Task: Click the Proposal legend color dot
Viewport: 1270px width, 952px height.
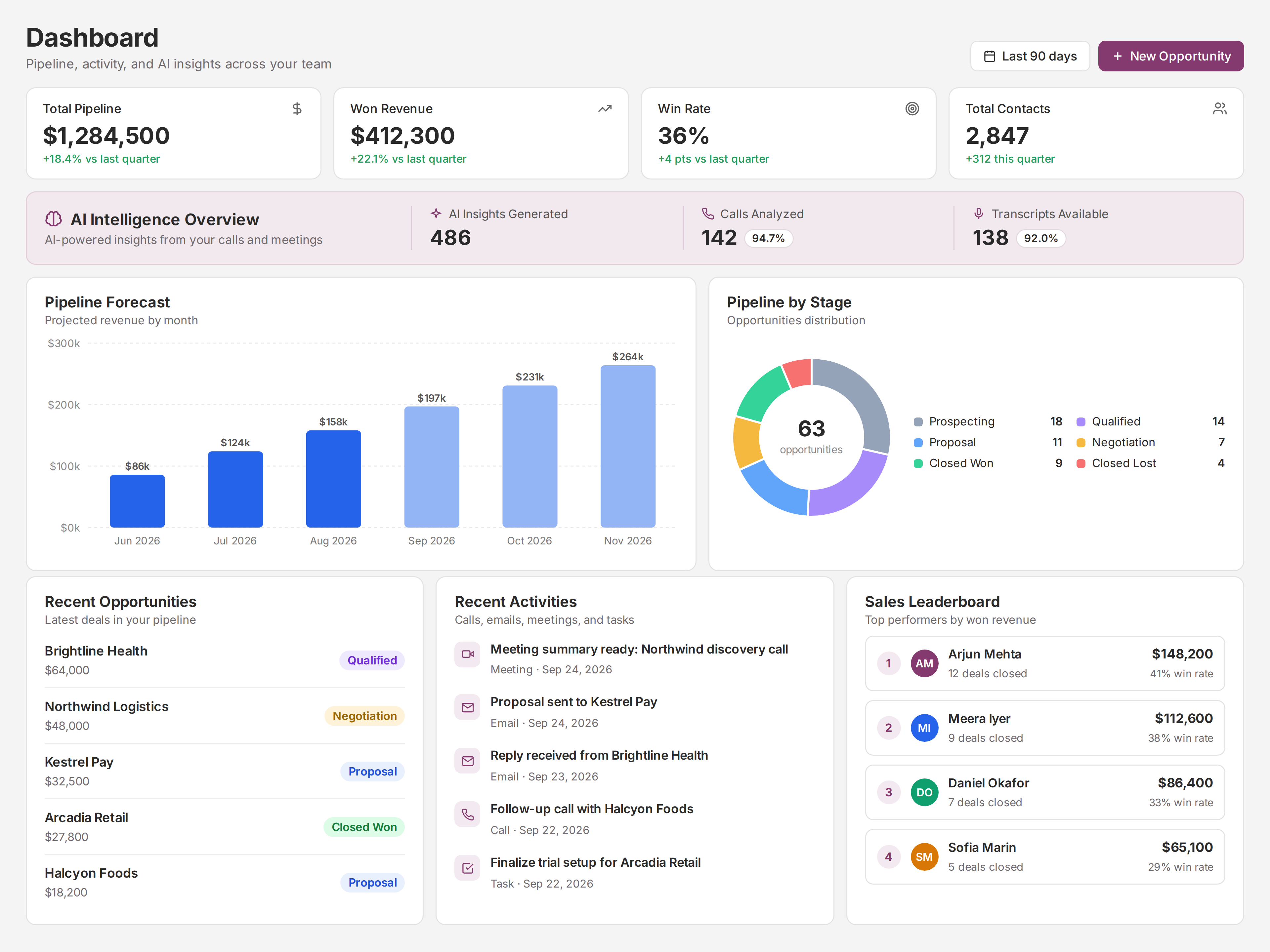Action: click(918, 442)
